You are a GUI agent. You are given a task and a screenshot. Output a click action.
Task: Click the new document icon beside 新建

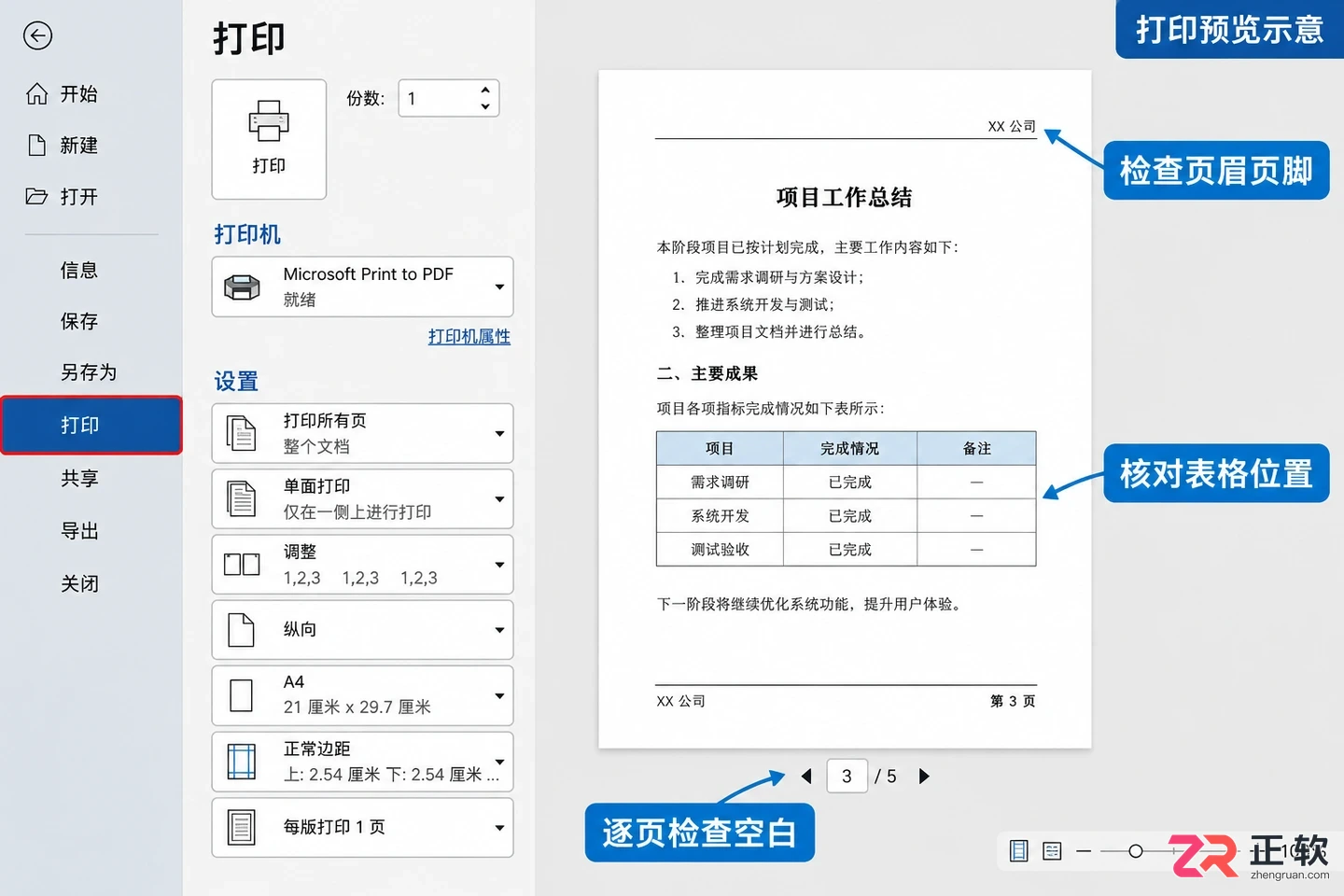pyautogui.click(x=37, y=145)
